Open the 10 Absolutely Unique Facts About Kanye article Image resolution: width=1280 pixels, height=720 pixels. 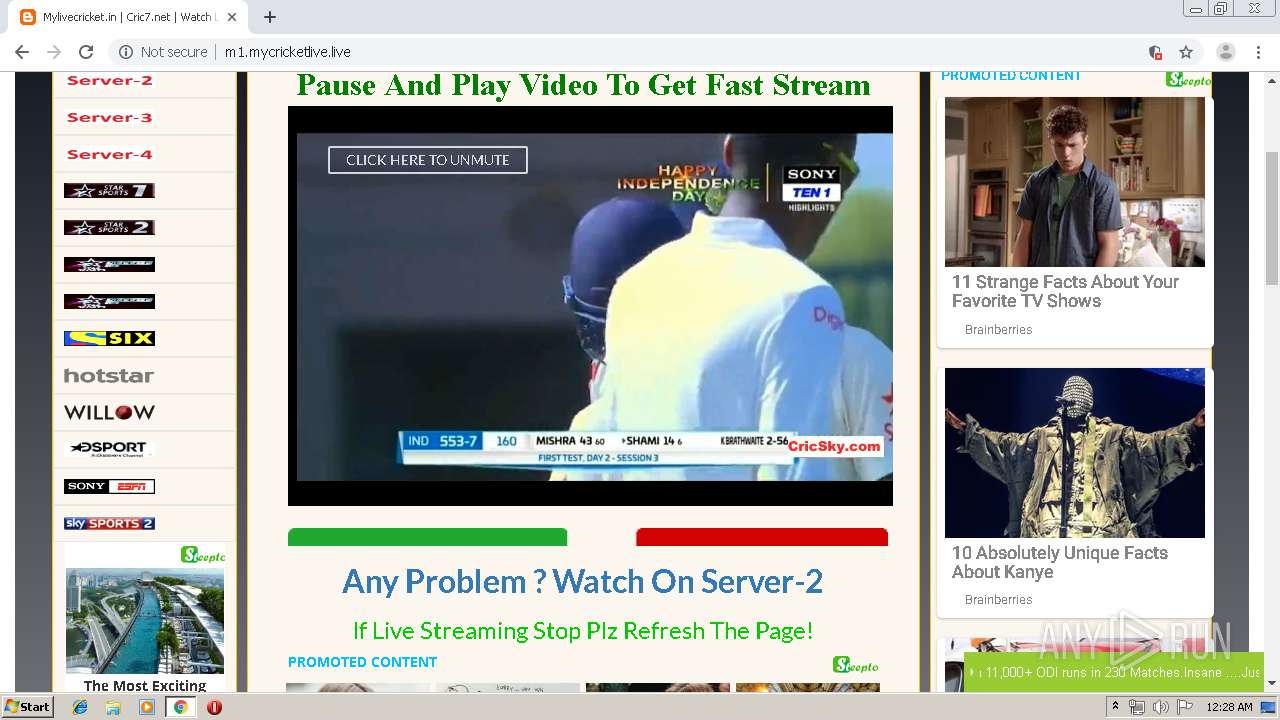(1059, 562)
